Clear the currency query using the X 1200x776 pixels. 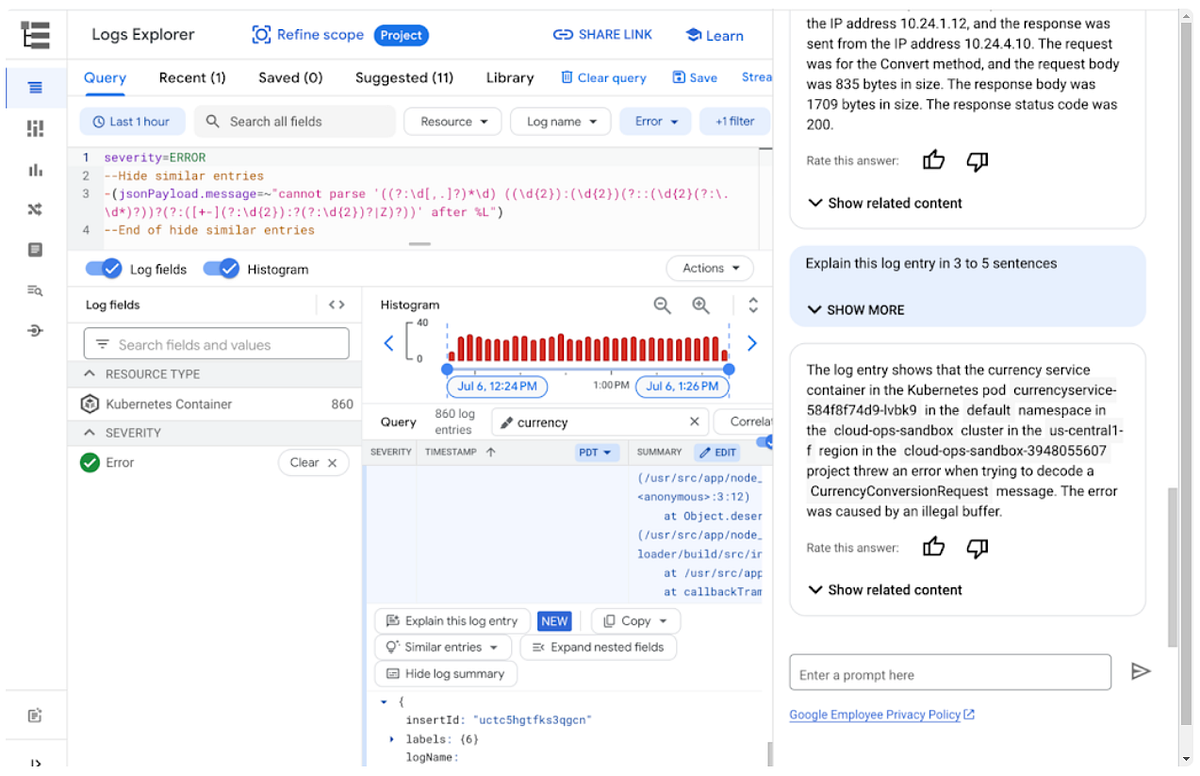pos(697,421)
